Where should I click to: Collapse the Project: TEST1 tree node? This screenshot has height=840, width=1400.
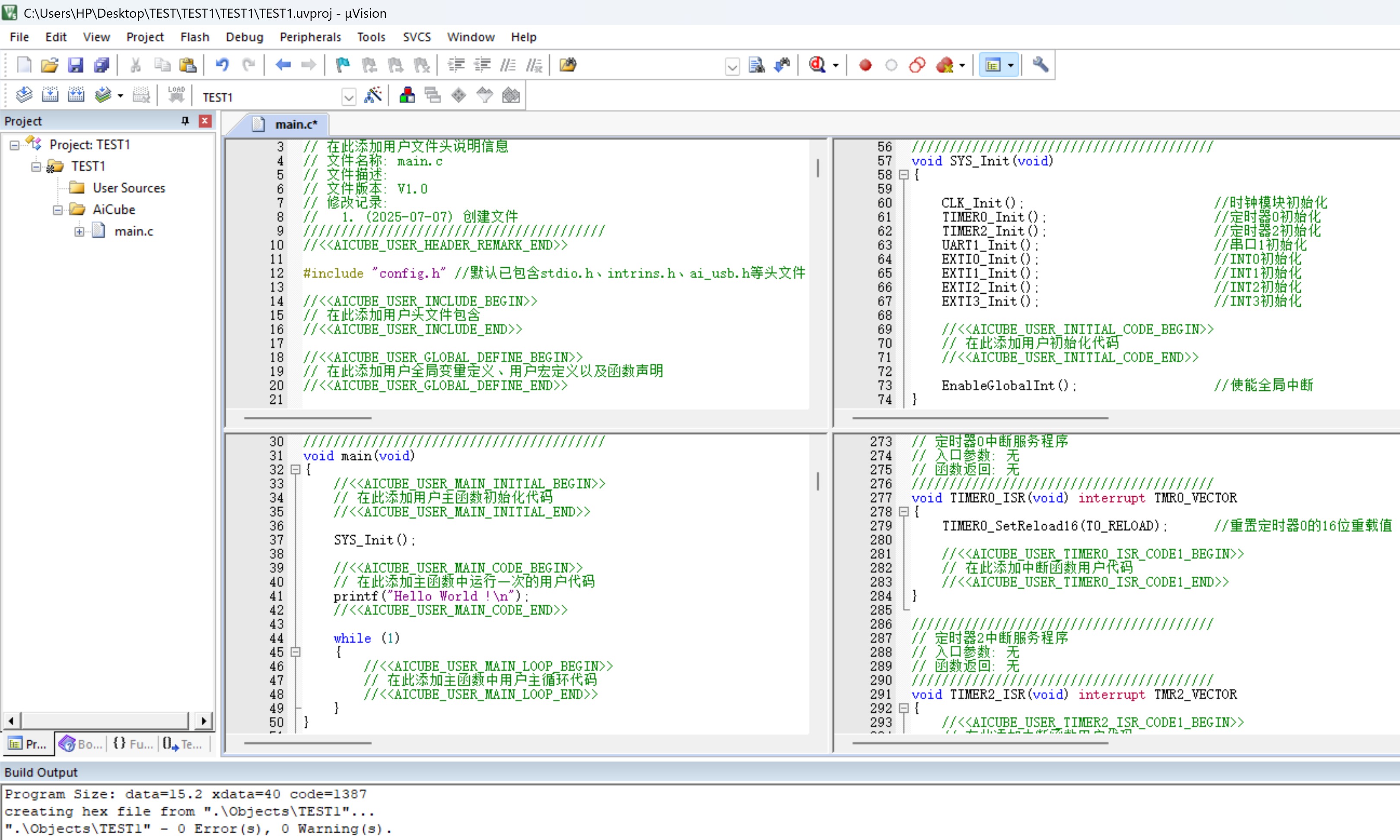[15, 145]
